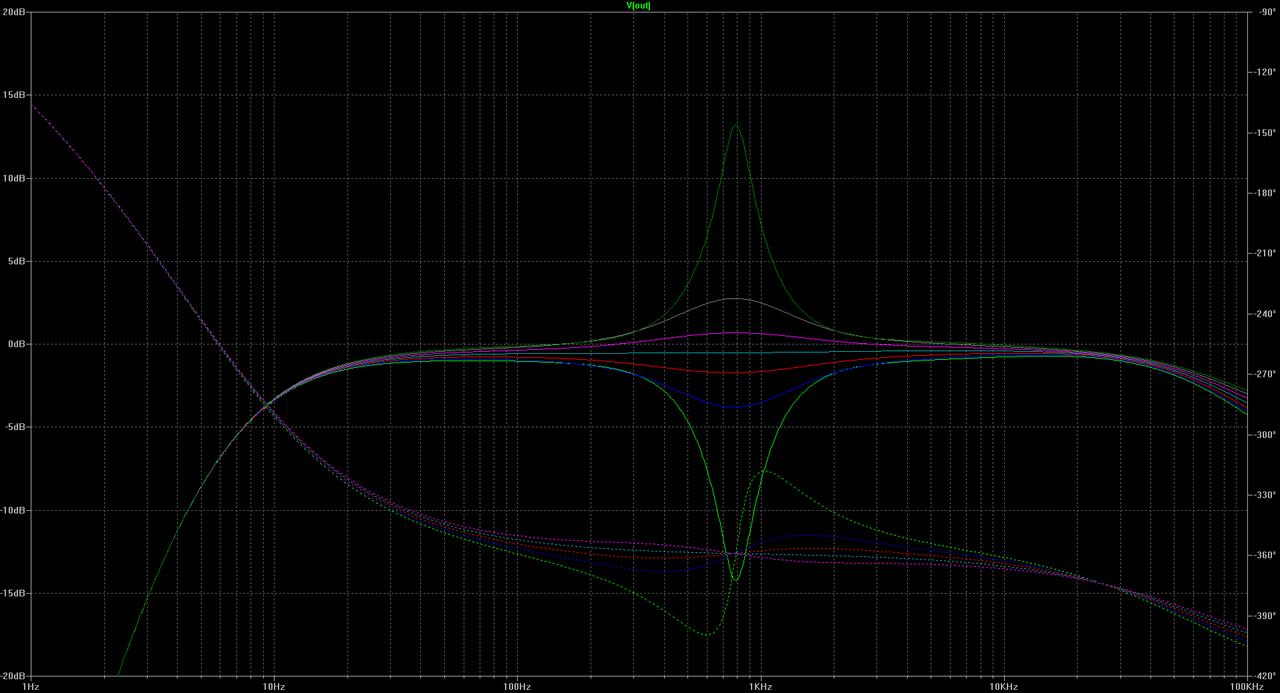Viewport: 1280px width, 693px height.
Task: Click the 1KHz frequency axis label
Action: coord(760,687)
